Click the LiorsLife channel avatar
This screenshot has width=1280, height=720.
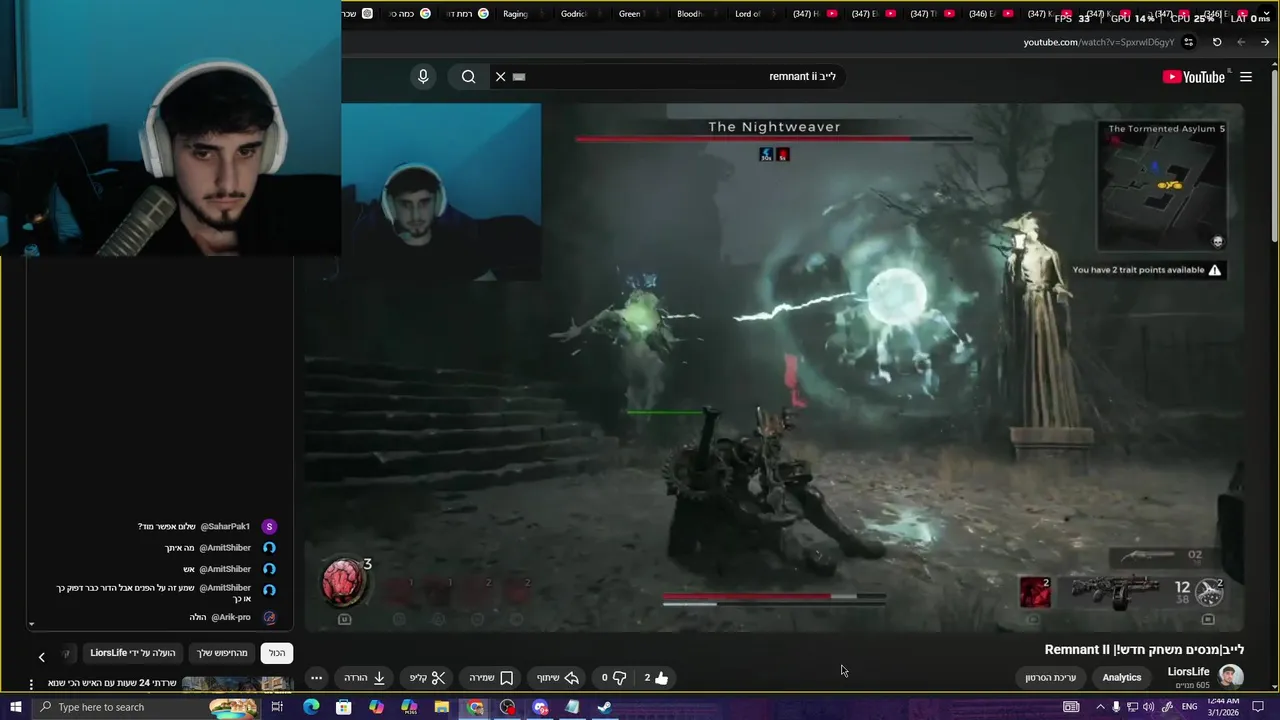(x=1231, y=676)
